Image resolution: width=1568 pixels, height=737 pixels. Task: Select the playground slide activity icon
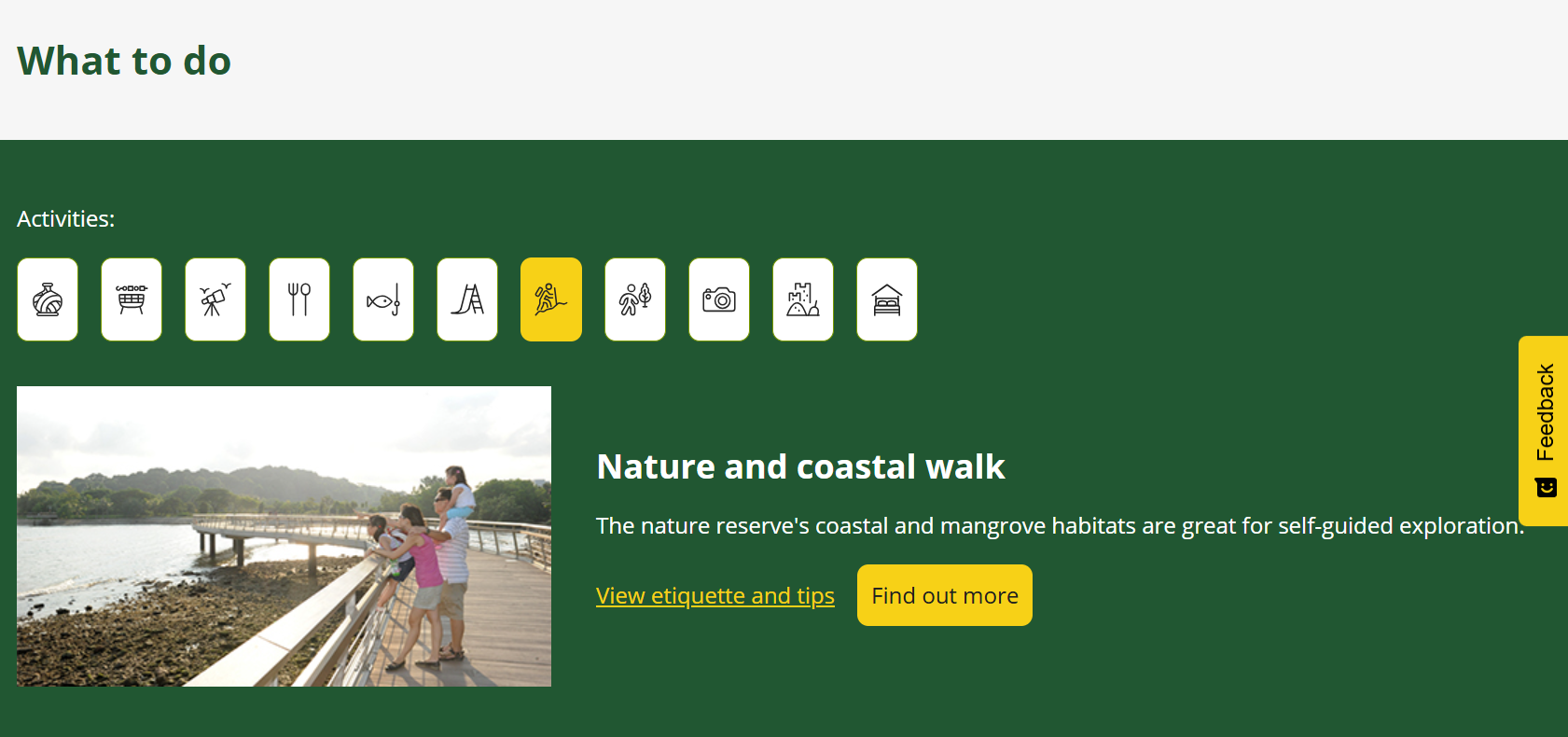(467, 299)
